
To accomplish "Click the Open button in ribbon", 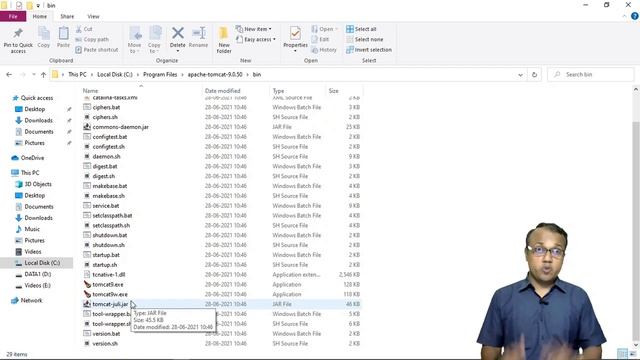I will [x=324, y=29].
